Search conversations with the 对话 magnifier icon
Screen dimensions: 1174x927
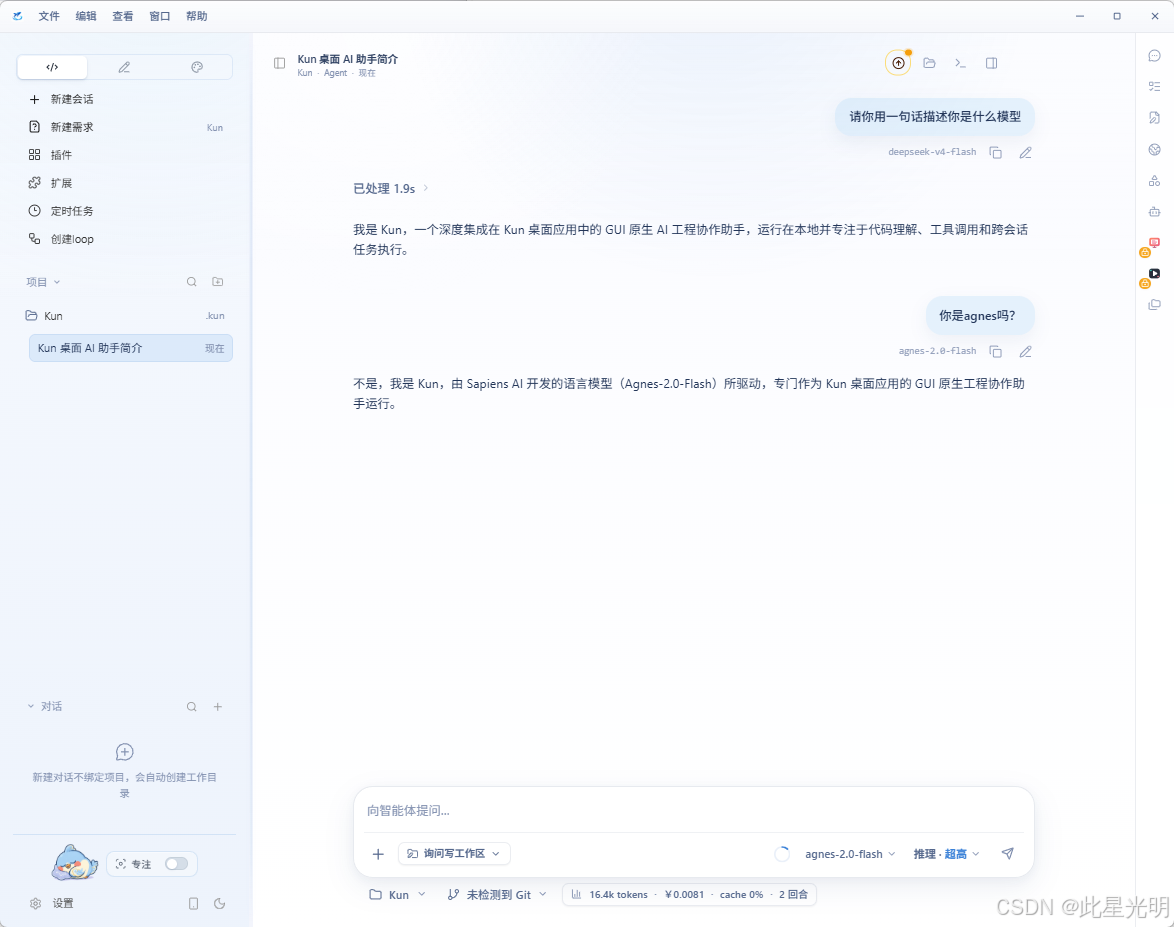click(x=192, y=707)
